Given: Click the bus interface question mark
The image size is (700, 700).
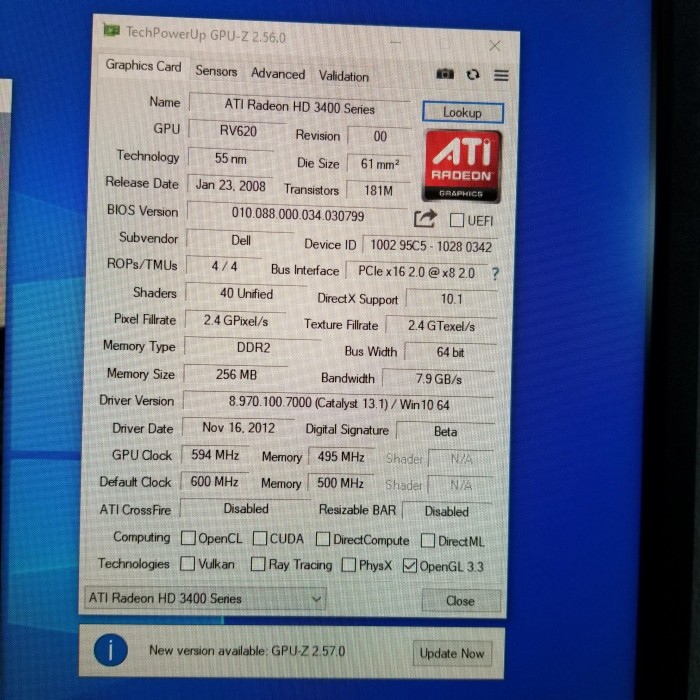Looking at the screenshot, I should point(495,273).
